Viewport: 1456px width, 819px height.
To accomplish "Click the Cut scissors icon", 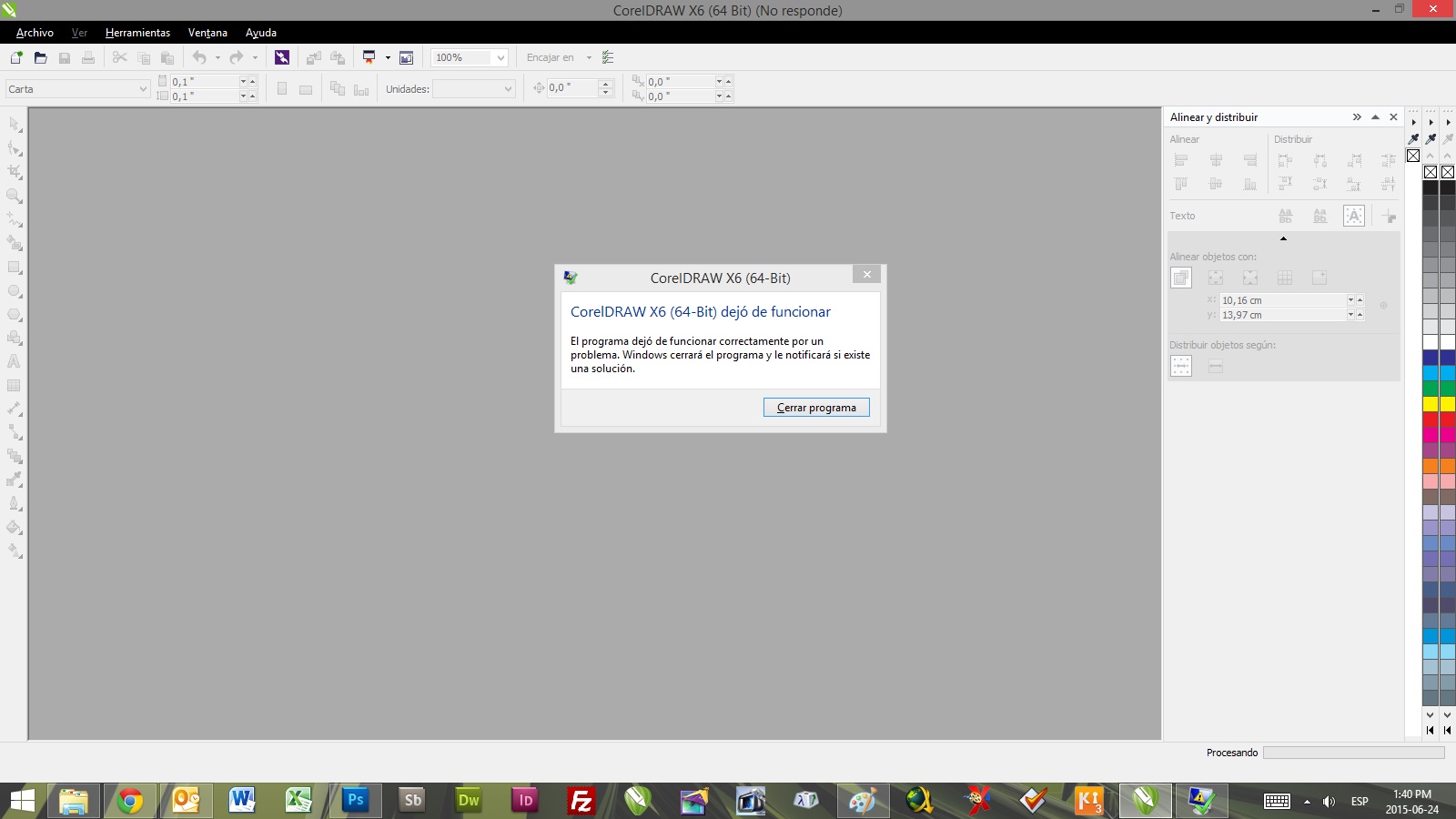I will click(x=120, y=57).
